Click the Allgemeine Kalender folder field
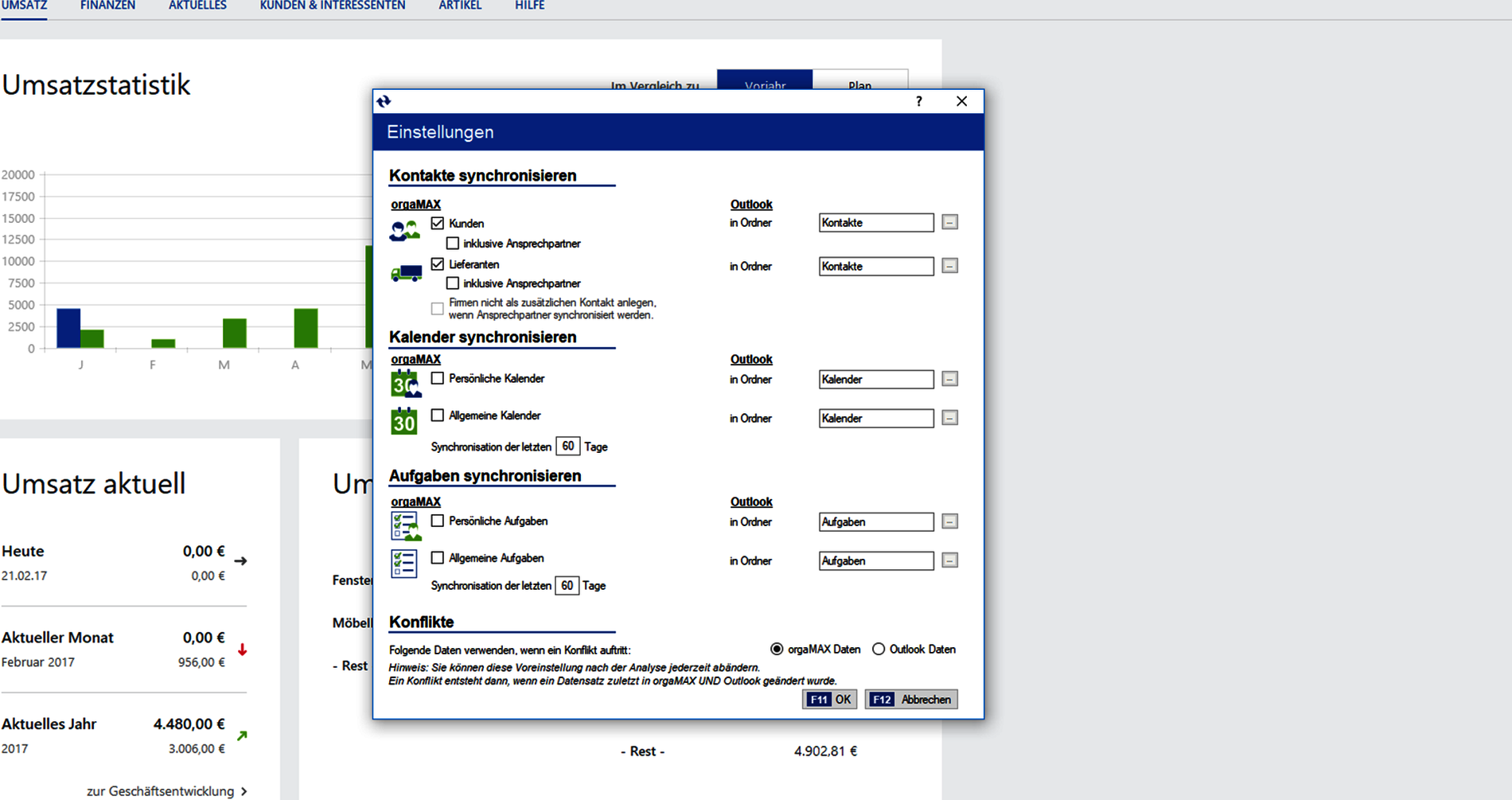 (x=876, y=418)
